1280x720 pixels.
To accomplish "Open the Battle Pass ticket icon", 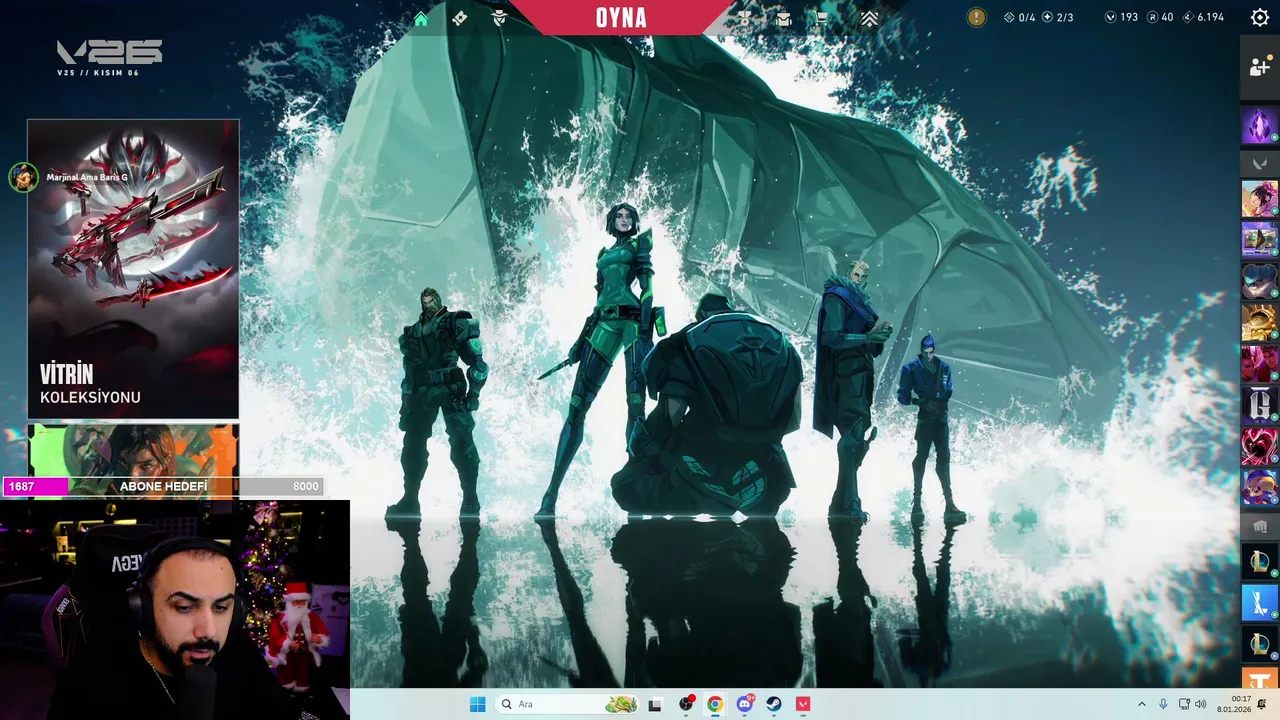I will pos(459,18).
